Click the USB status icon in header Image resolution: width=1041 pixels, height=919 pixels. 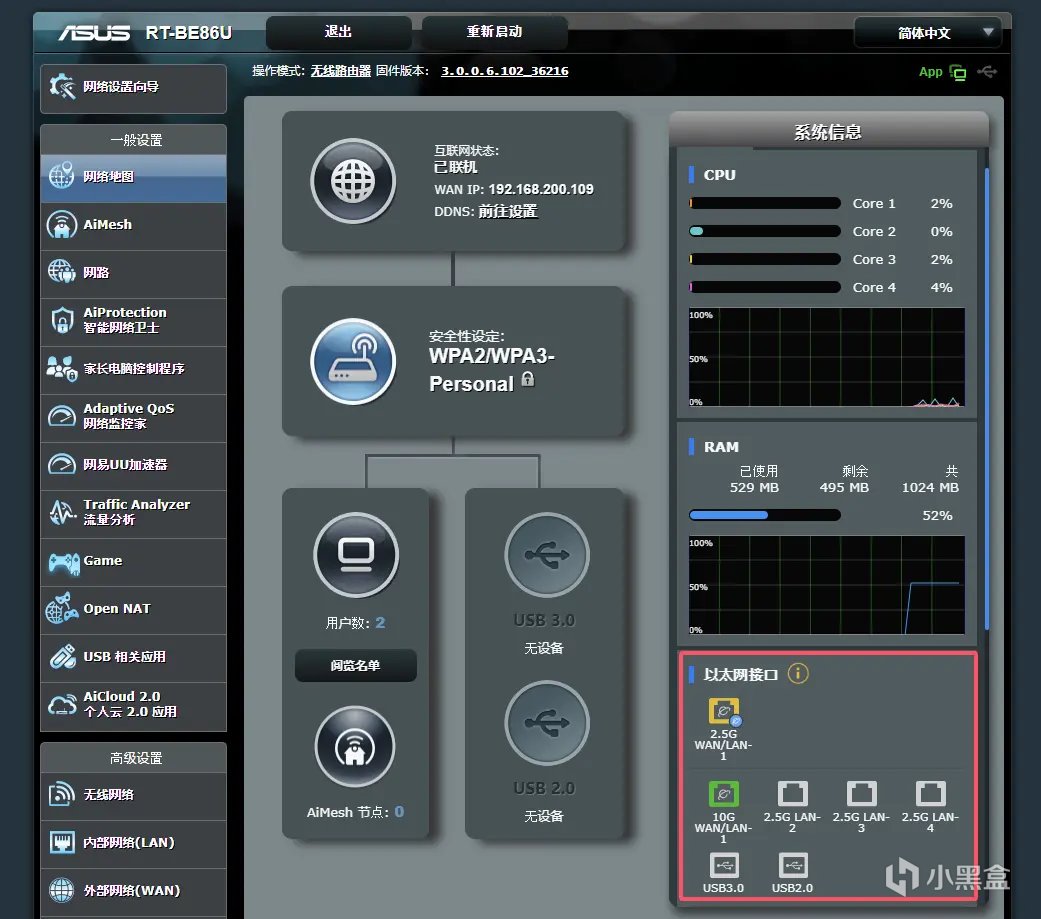tap(987, 72)
